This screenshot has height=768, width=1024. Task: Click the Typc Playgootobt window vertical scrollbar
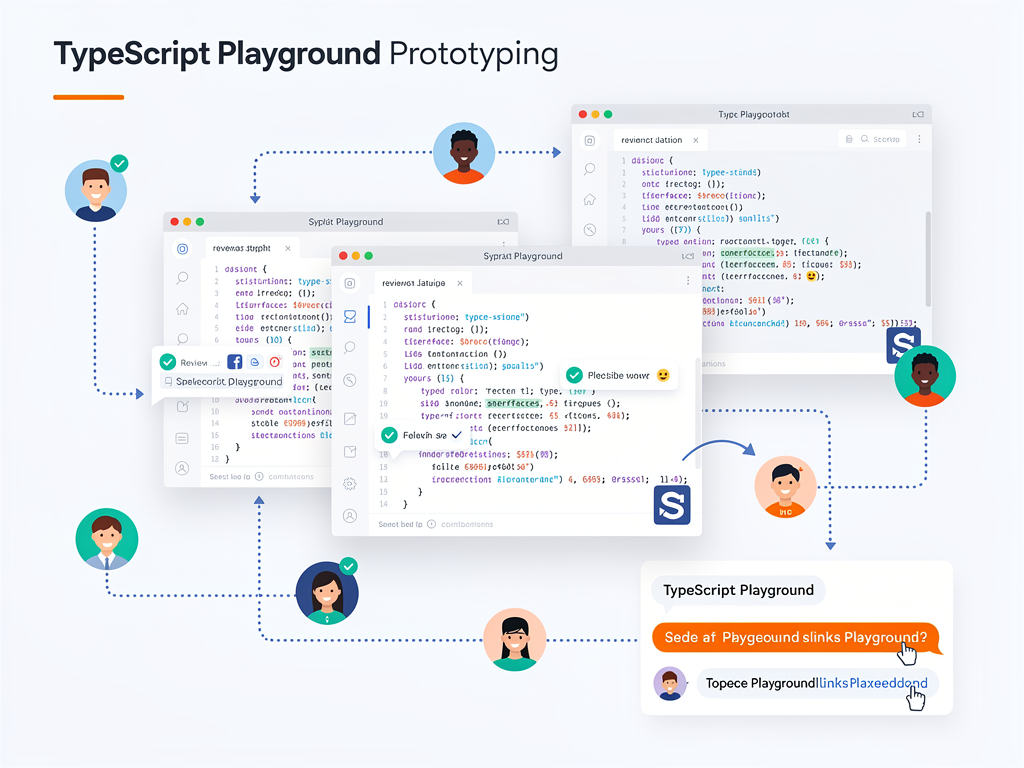[x=927, y=259]
